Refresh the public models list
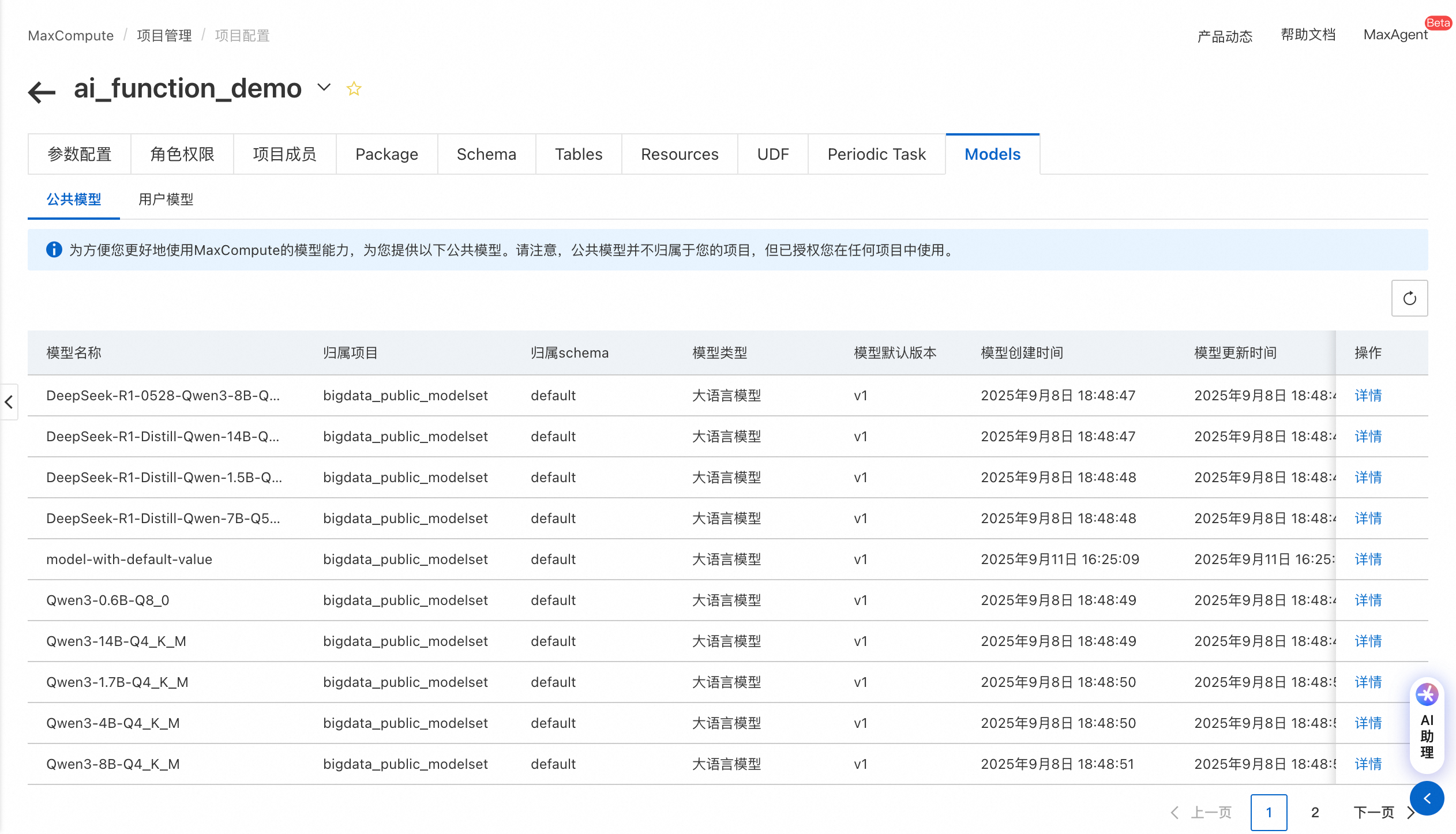The image size is (1456, 834). pos(1409,298)
